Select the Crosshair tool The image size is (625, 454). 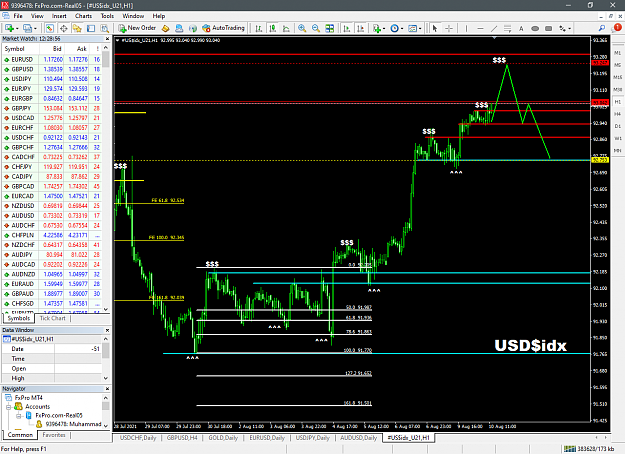(x=449, y=28)
